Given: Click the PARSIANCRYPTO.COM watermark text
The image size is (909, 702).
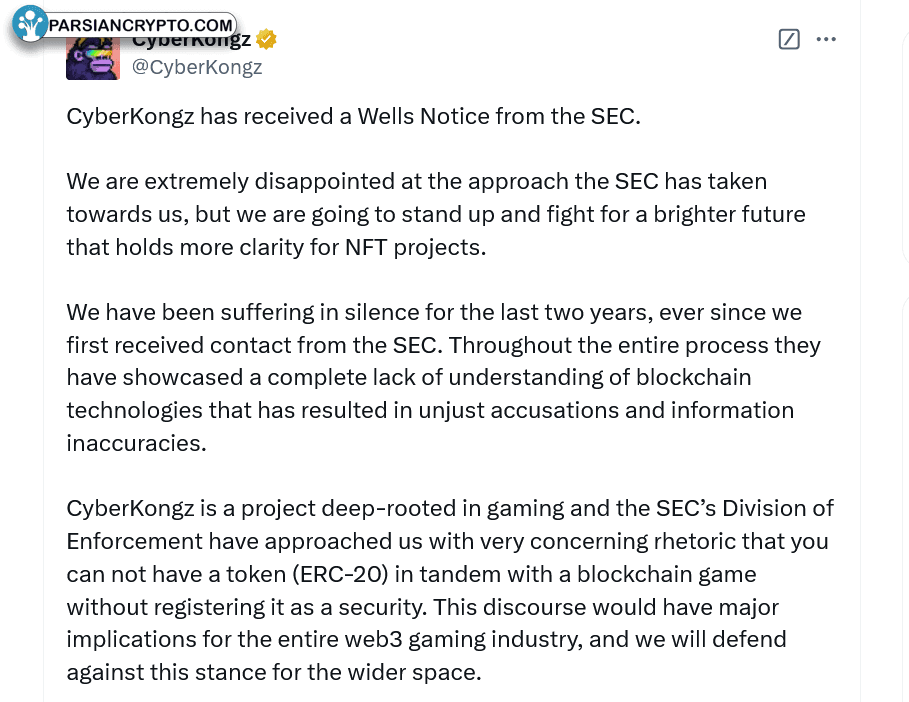Looking at the screenshot, I should [140, 26].
